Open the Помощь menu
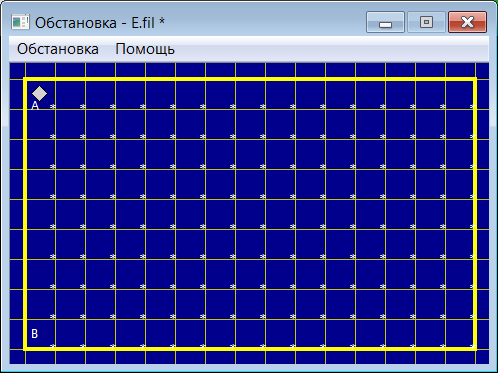This screenshot has height=373, width=498. click(x=145, y=49)
